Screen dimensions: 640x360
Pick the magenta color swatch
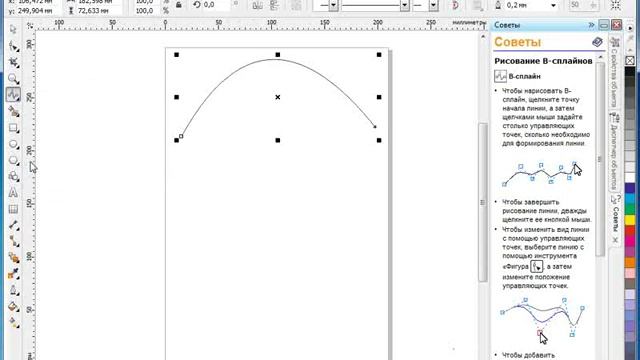coord(630,241)
